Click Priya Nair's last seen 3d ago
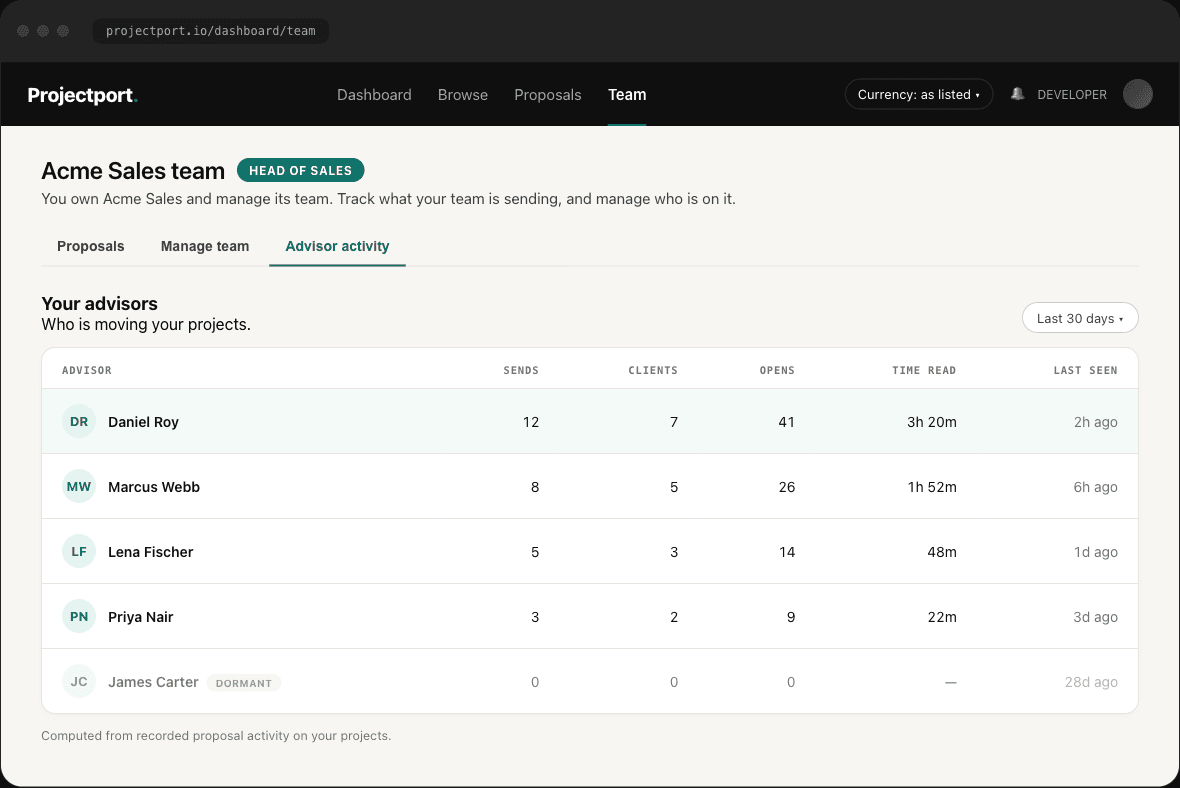The height and width of the screenshot is (788, 1180). pos(1096,617)
